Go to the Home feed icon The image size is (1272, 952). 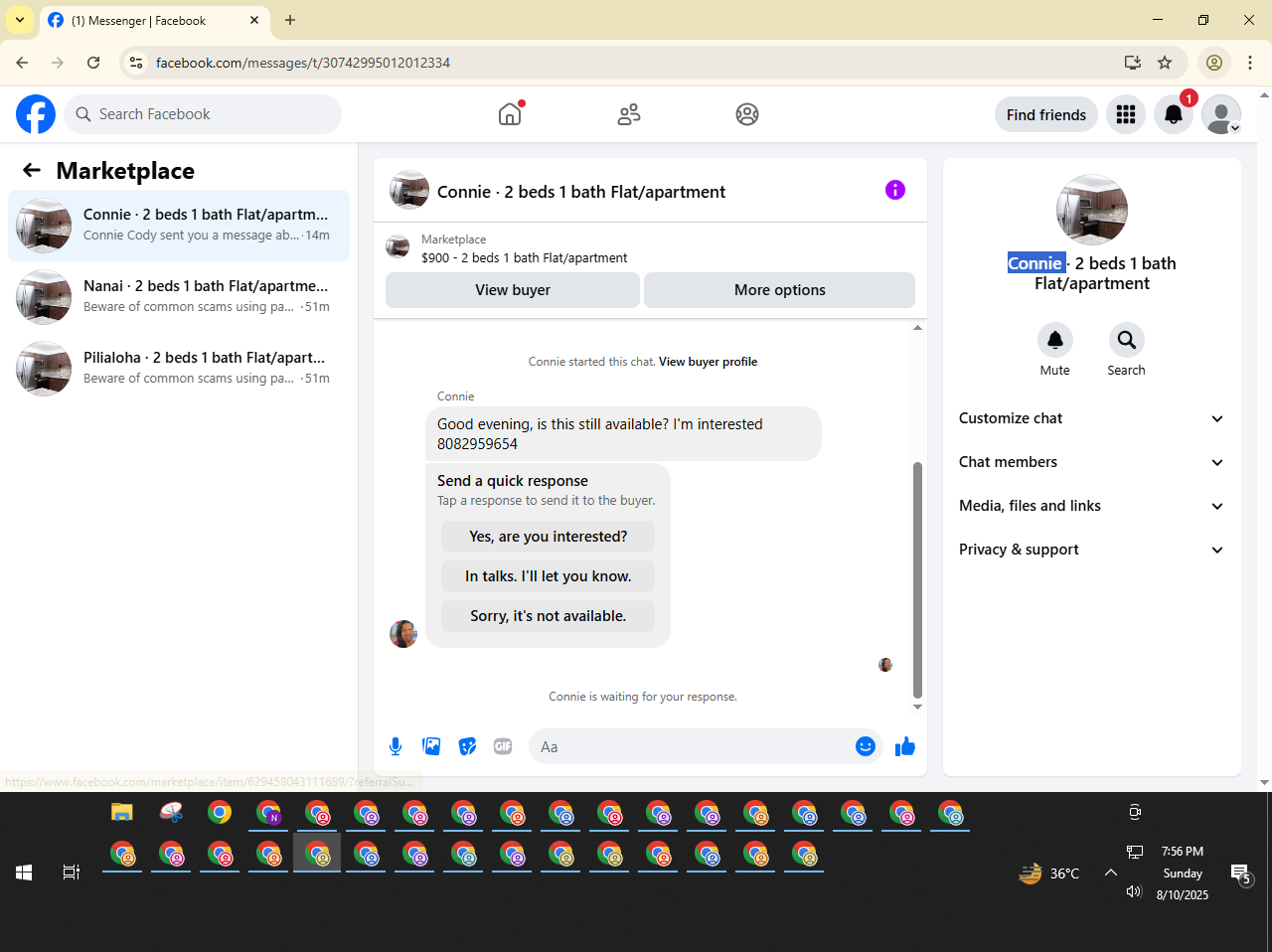[x=510, y=114]
